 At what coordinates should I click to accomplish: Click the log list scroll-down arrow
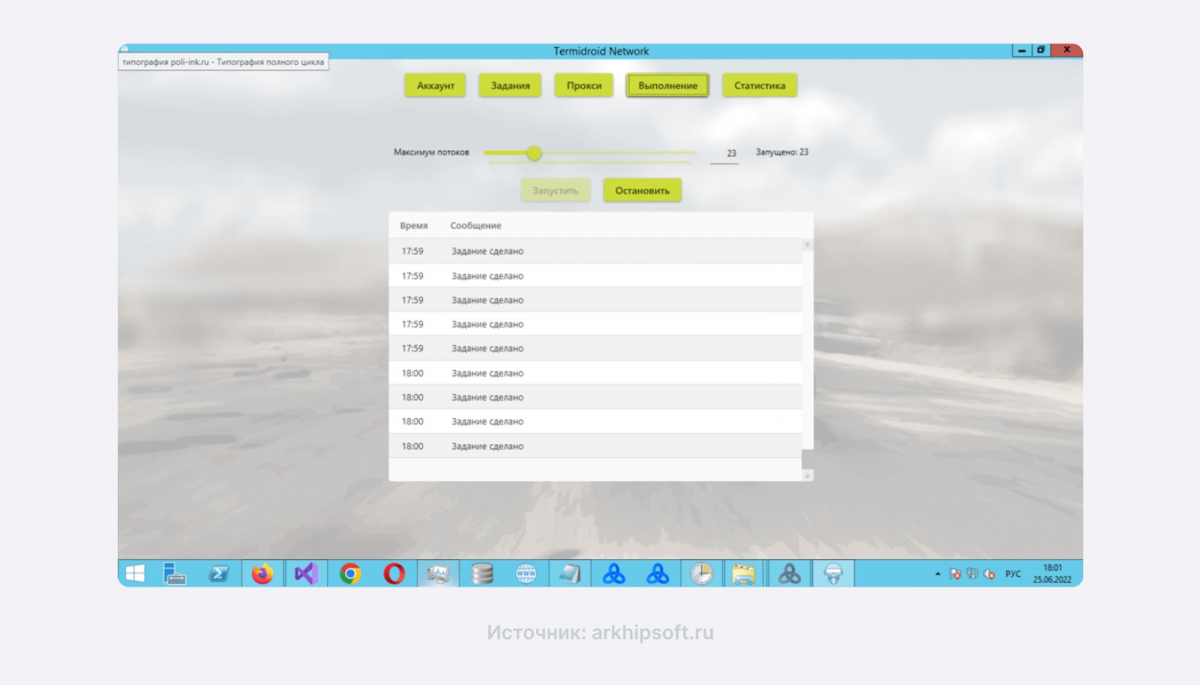point(808,476)
